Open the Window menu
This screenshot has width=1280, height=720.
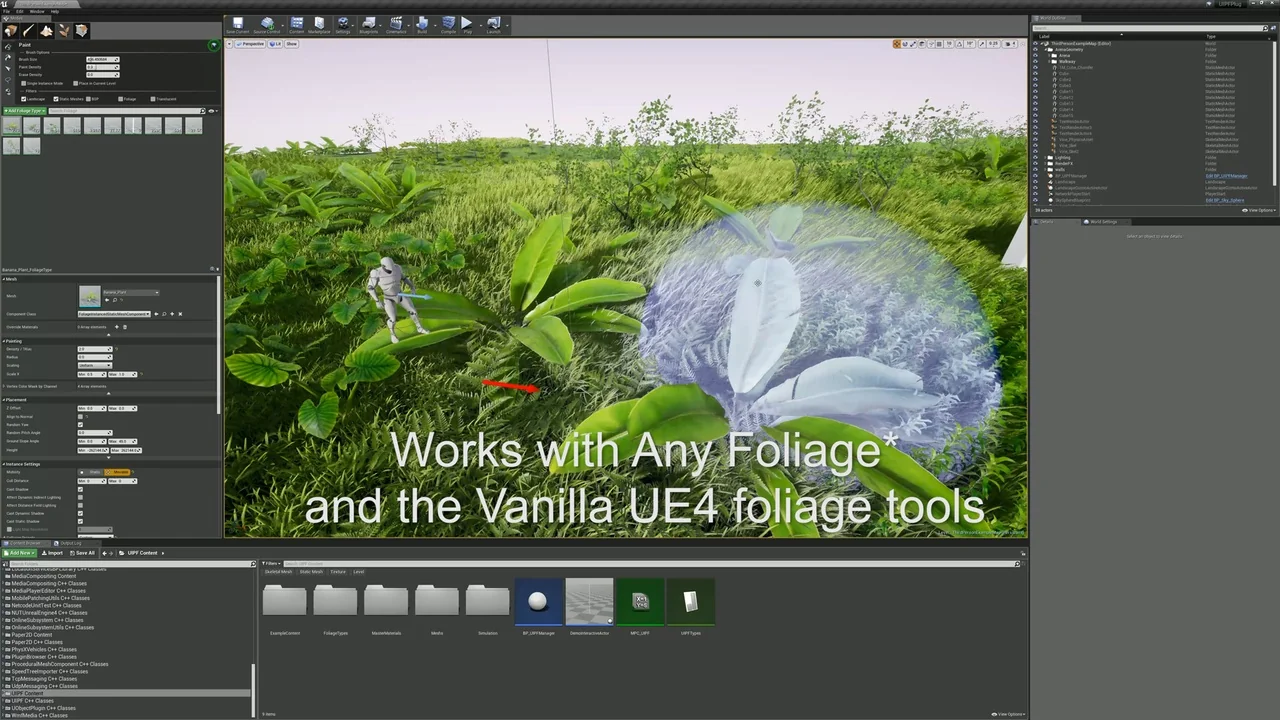click(36, 11)
